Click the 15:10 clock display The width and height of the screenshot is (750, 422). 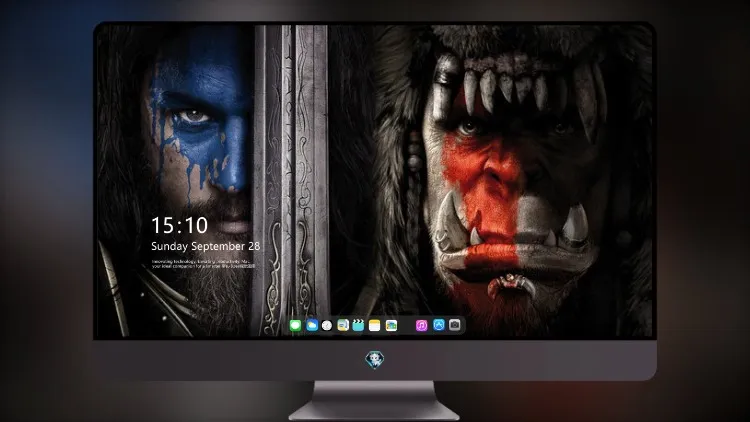[x=180, y=225]
